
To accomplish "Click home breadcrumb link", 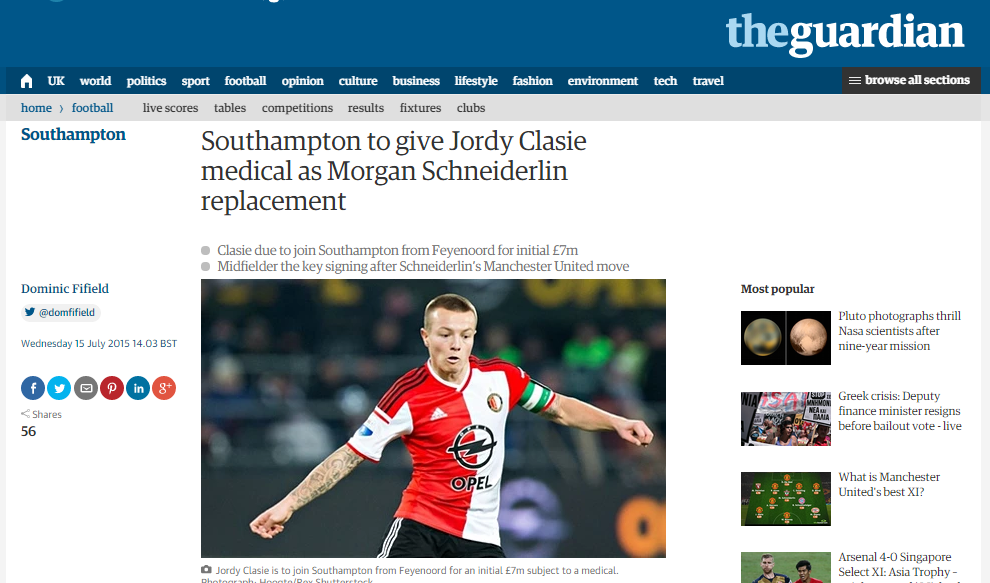I will click(36, 108).
